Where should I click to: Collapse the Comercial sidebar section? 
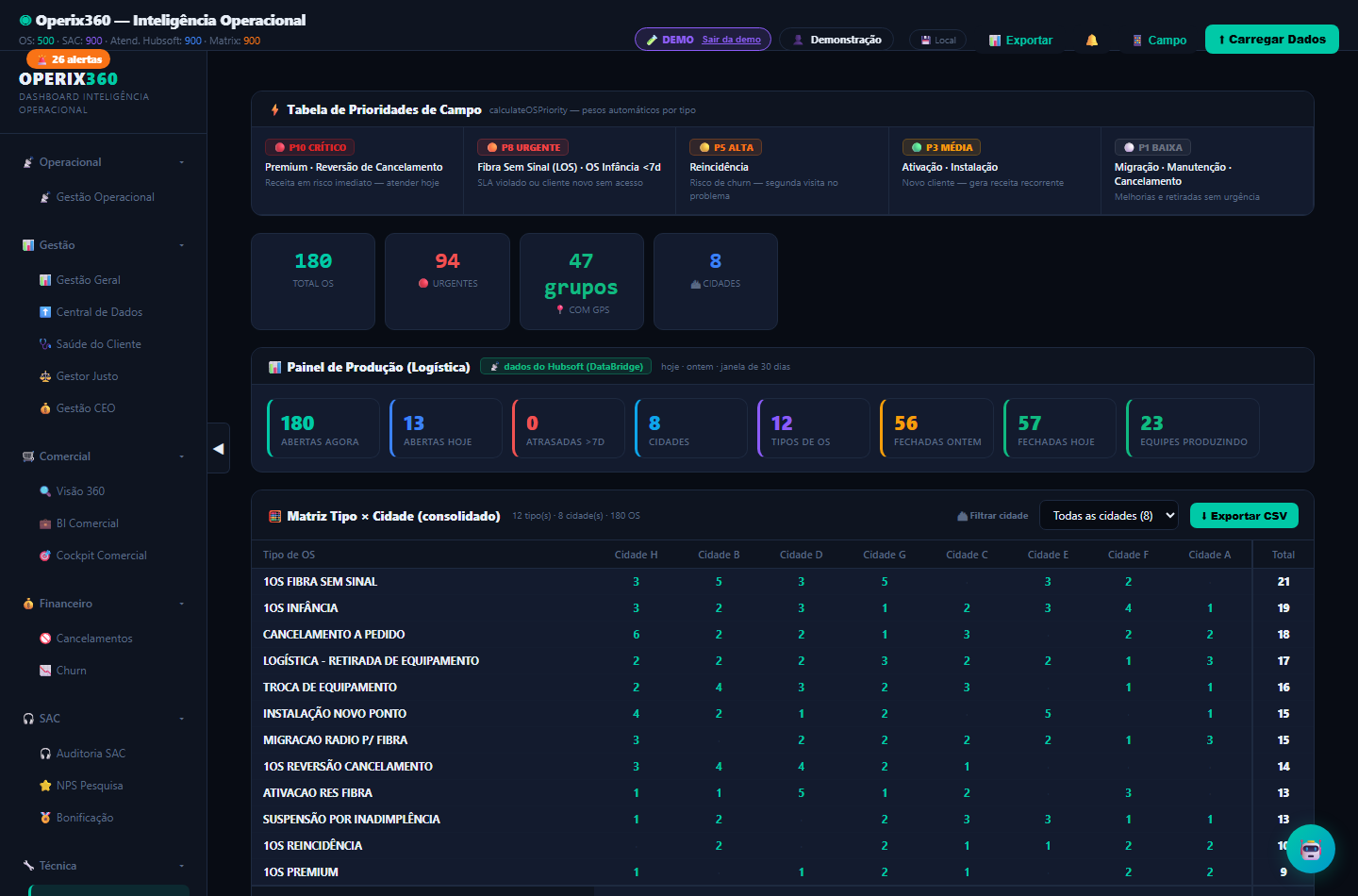pos(104,456)
